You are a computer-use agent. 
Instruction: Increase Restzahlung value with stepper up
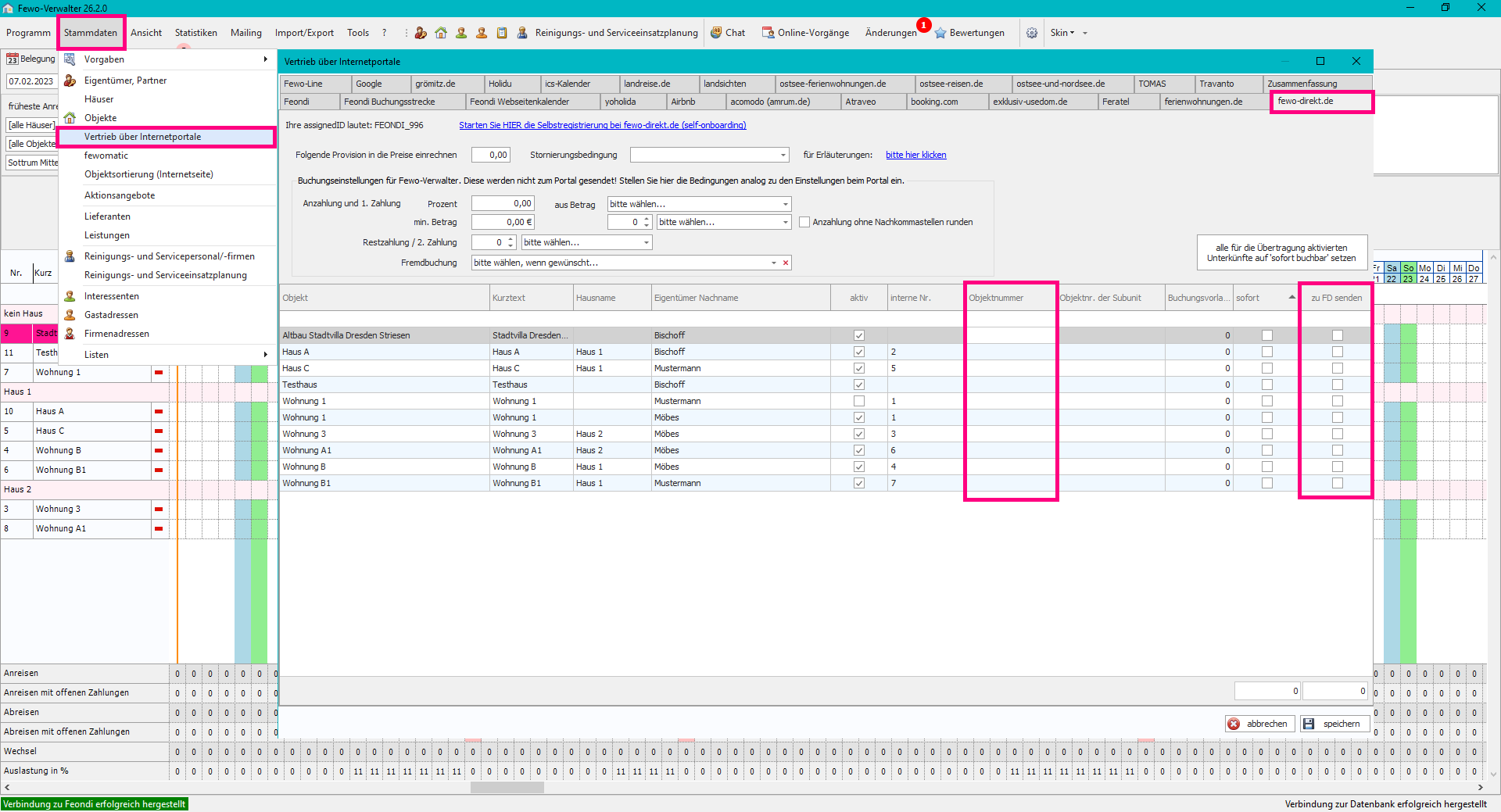coord(510,239)
